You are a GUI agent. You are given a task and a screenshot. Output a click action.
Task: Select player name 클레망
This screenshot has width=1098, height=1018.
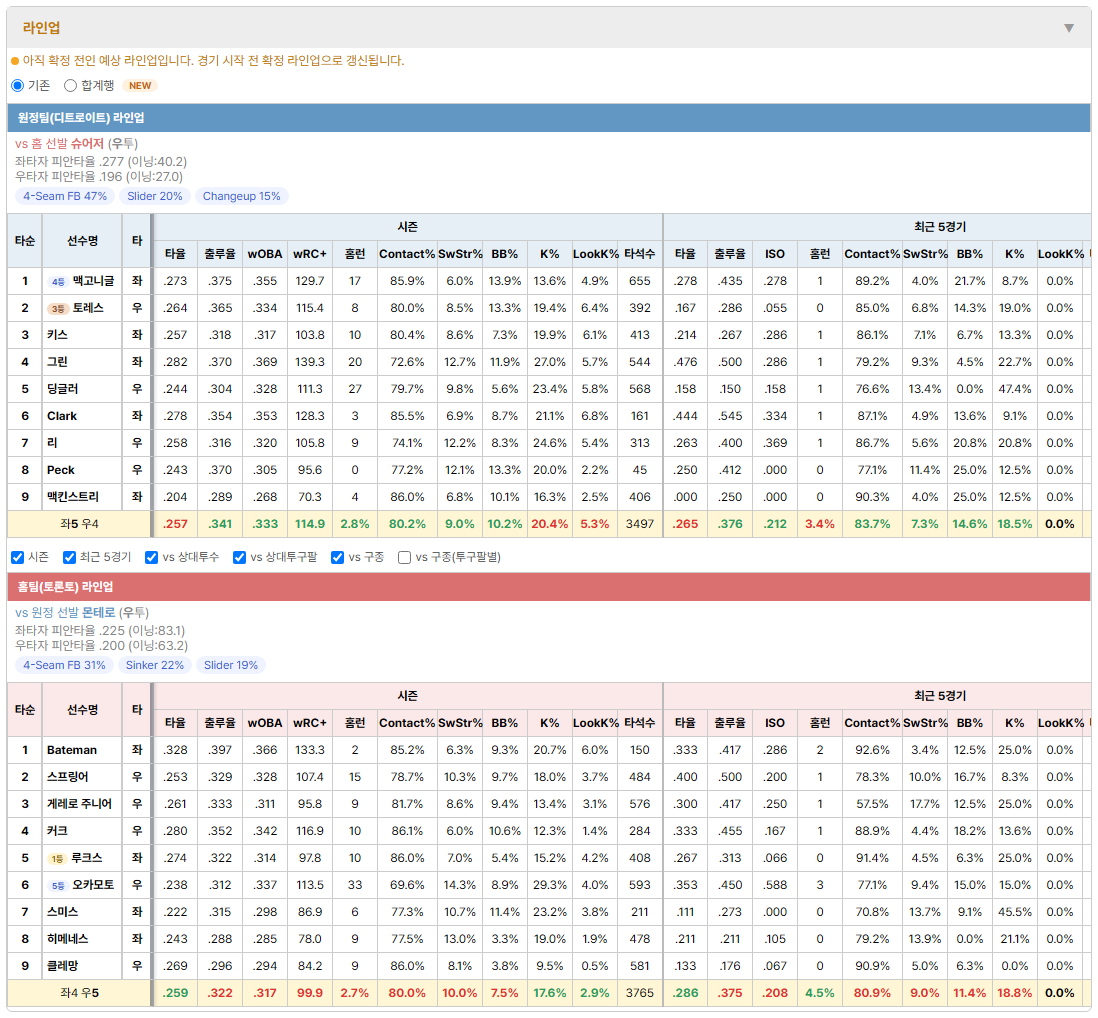(x=62, y=966)
